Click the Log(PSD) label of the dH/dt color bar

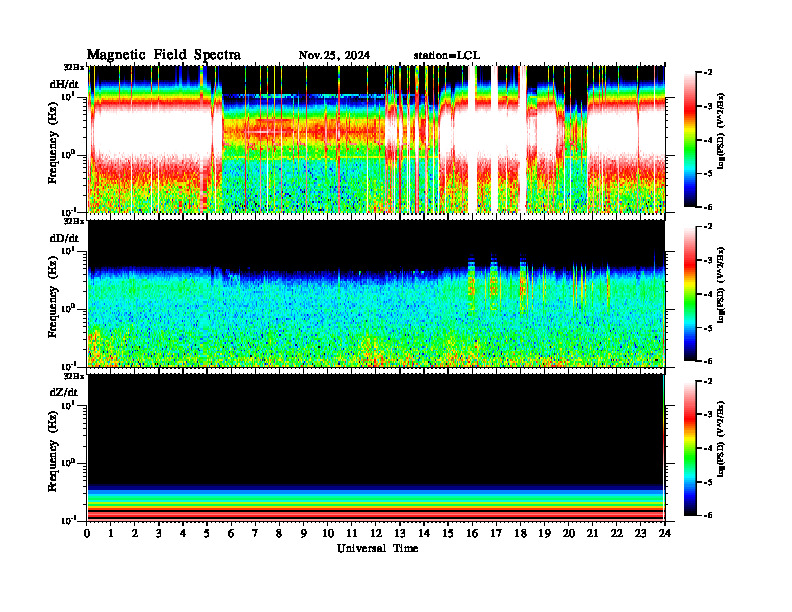click(721, 131)
